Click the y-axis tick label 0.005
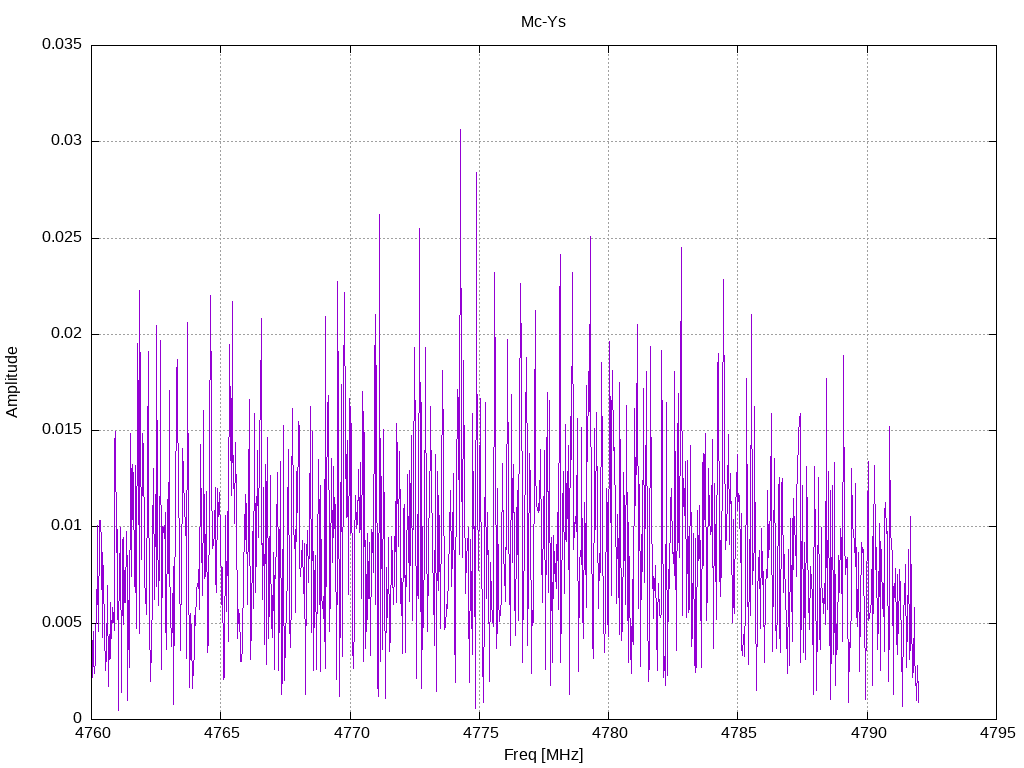The image size is (1024, 768). 62,622
